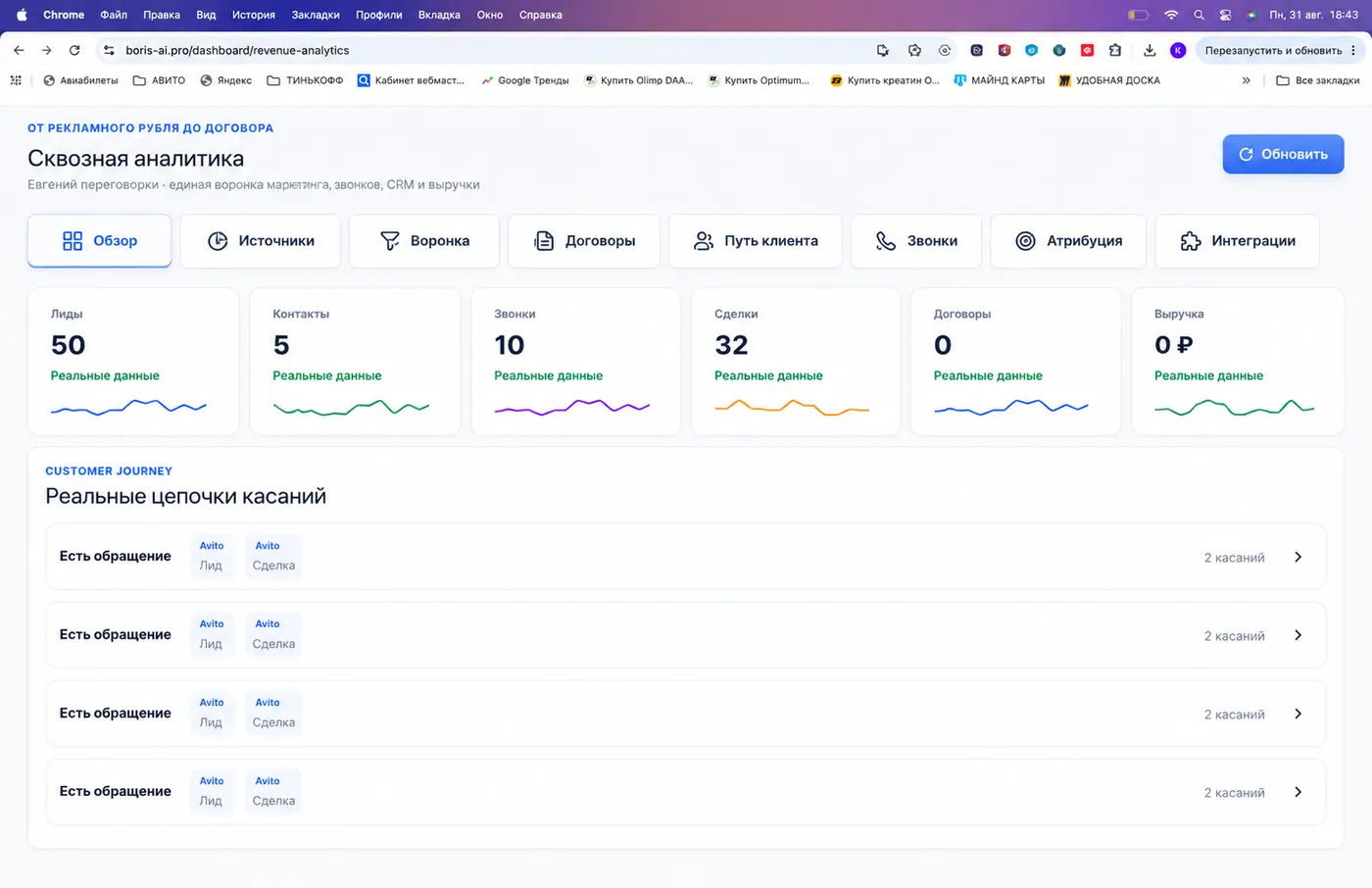This screenshot has height=888, width=1372.
Task: Click the Лиды 50 metric card
Action: [x=133, y=362]
